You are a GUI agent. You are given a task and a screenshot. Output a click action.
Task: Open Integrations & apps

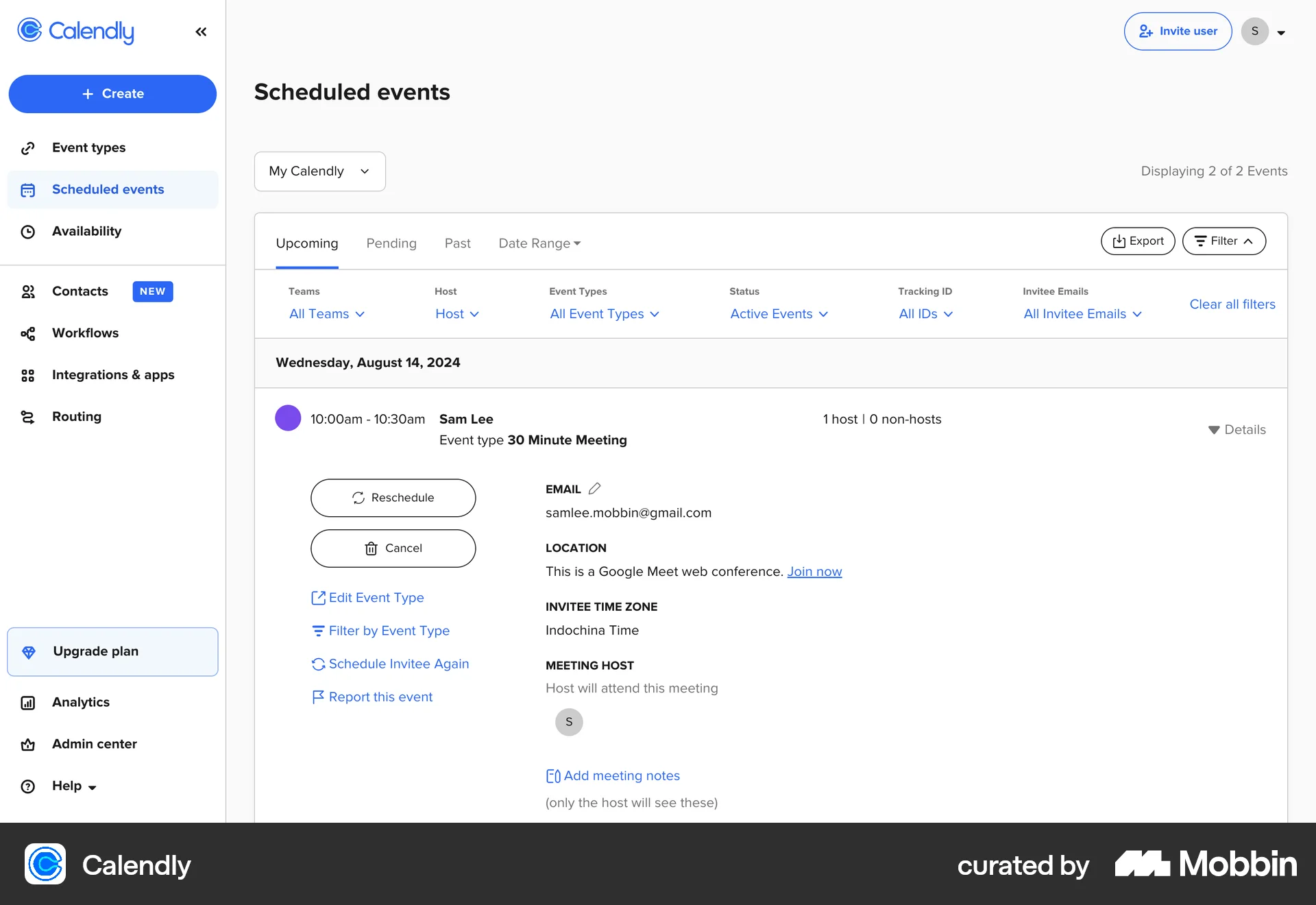coord(112,375)
